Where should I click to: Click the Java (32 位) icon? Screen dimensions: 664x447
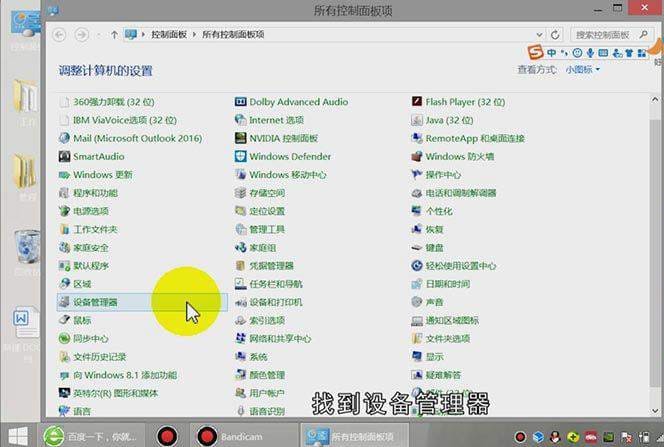pyautogui.click(x=417, y=120)
